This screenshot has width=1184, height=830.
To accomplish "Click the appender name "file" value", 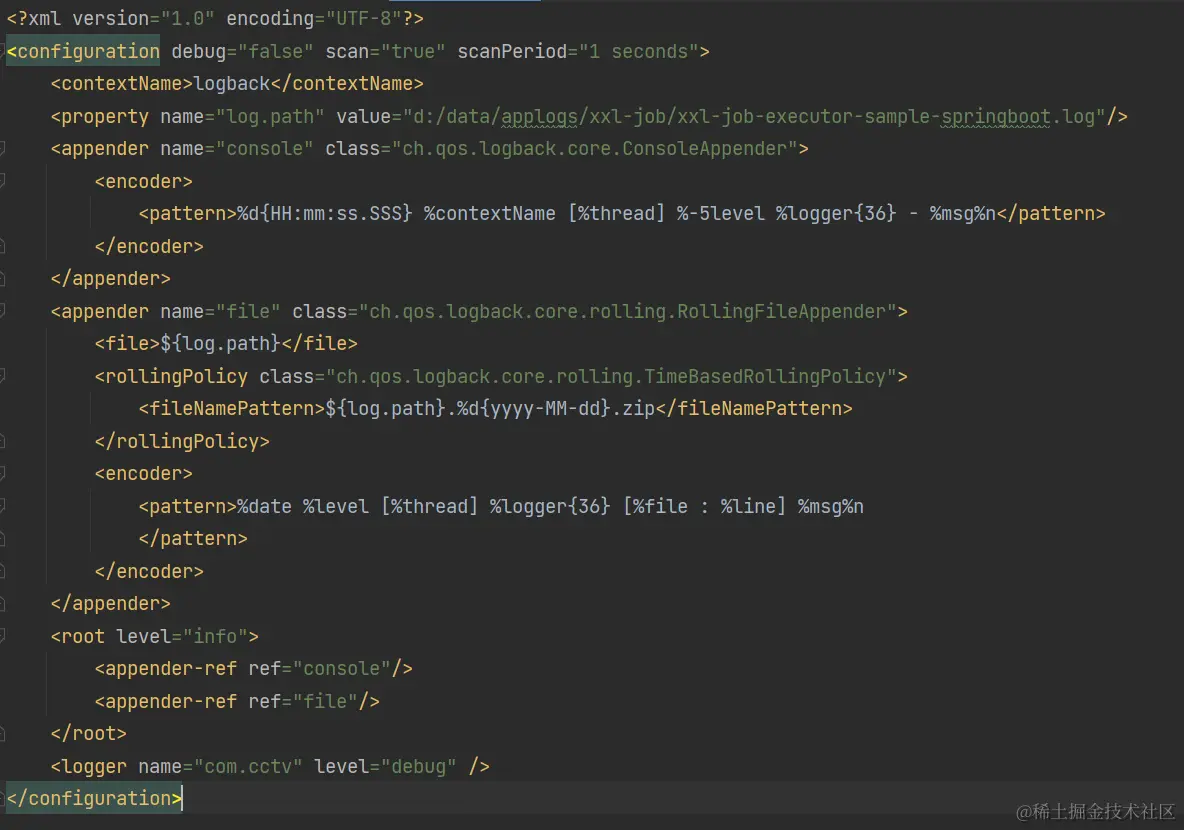I will [x=248, y=311].
